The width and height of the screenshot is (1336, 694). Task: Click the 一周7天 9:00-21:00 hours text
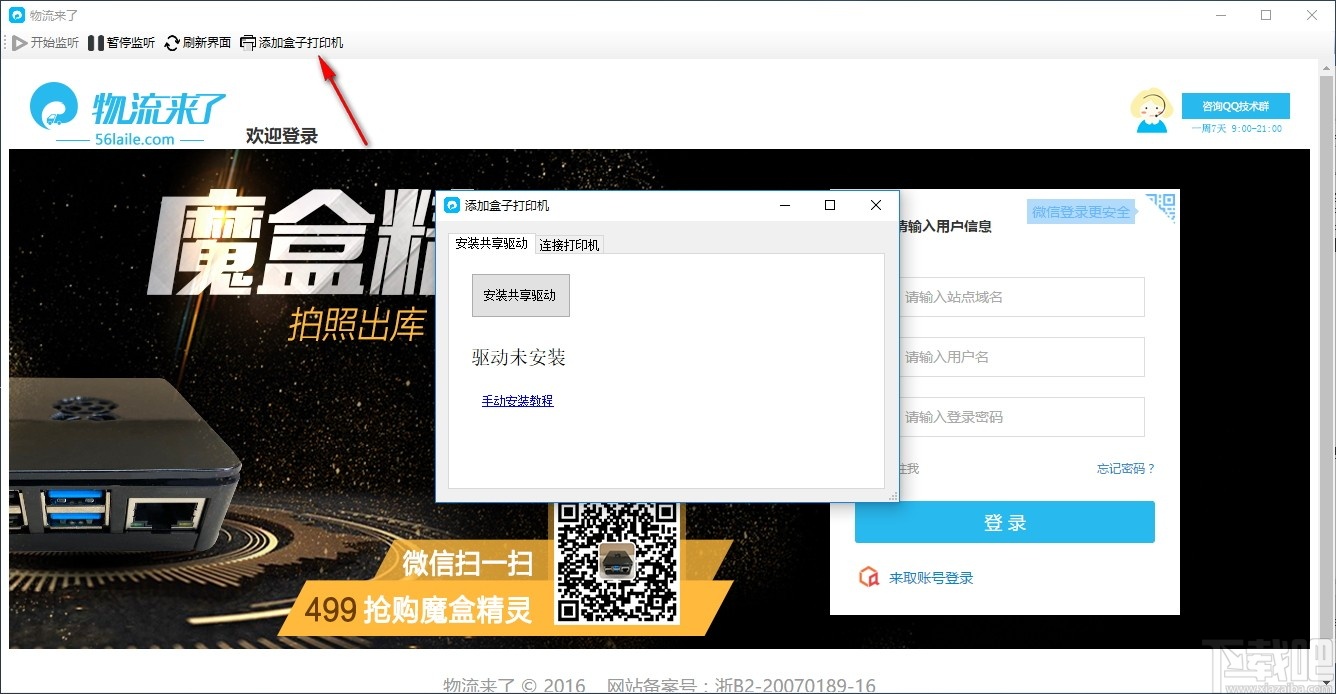click(1236, 129)
